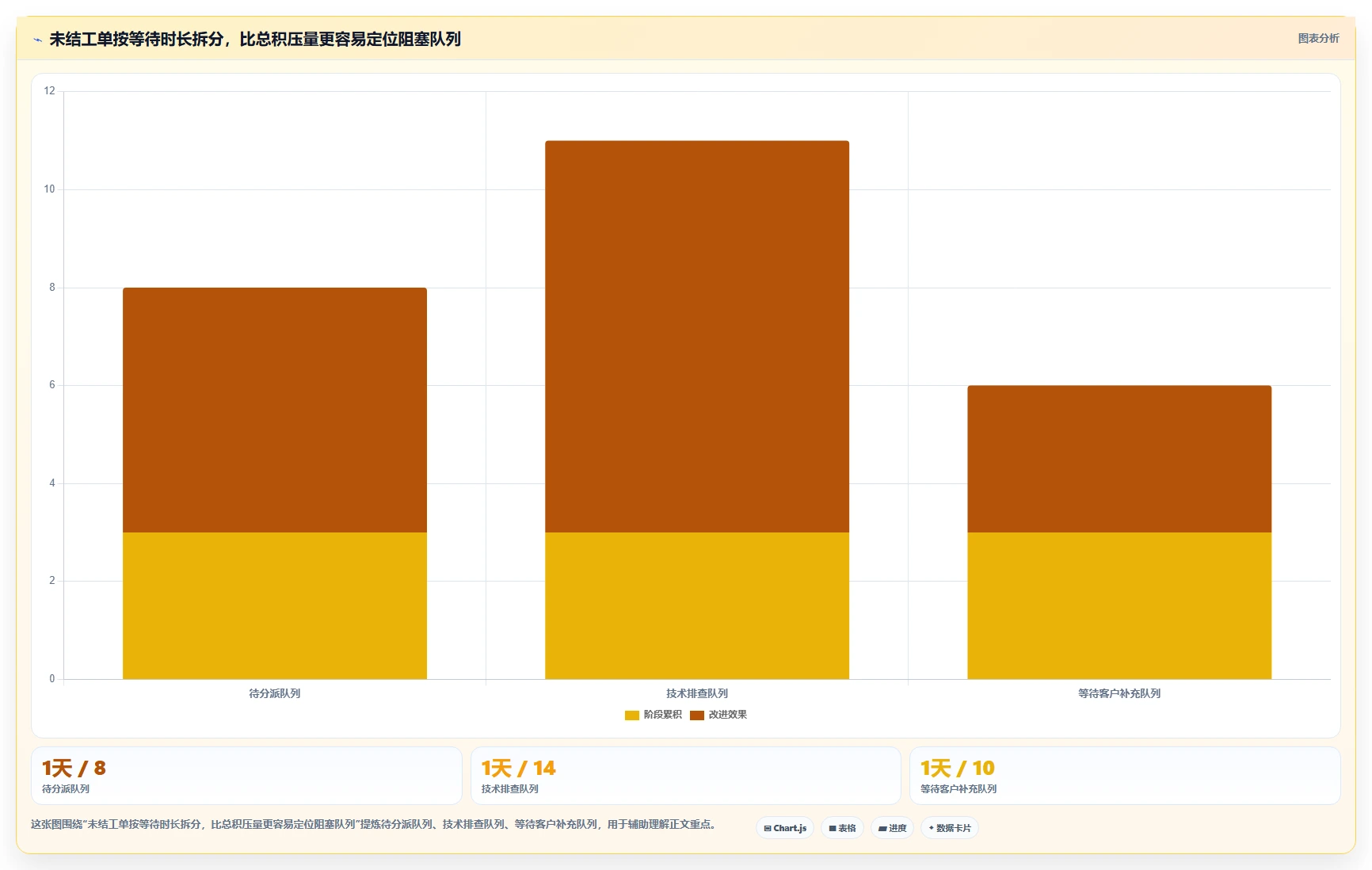
Task: Click the 待分派队列 x-axis label
Action: point(275,693)
